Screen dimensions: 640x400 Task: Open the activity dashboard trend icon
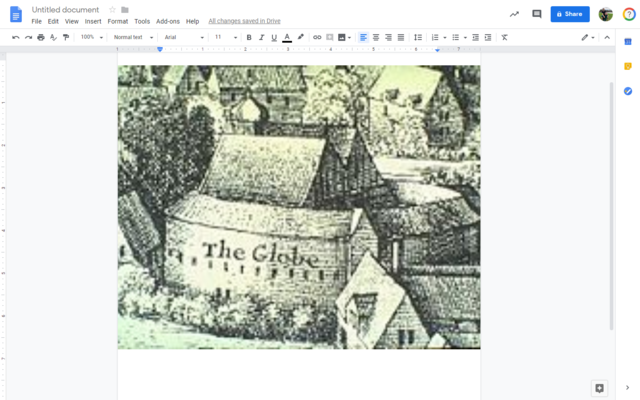click(514, 14)
